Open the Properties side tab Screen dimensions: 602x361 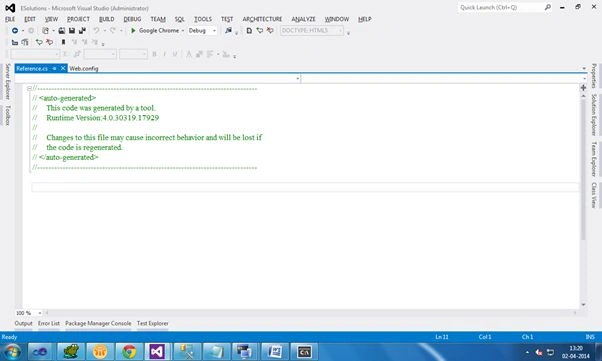coord(594,76)
